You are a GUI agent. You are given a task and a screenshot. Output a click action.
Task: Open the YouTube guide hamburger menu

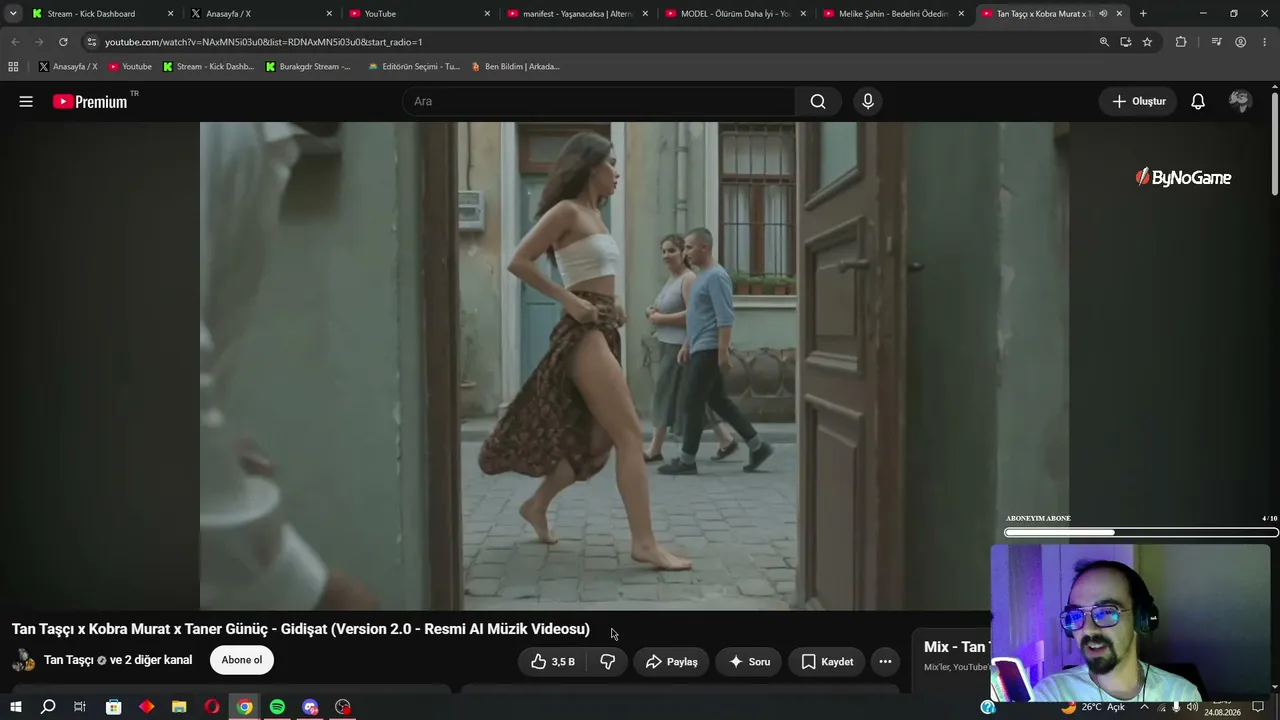[x=26, y=101]
